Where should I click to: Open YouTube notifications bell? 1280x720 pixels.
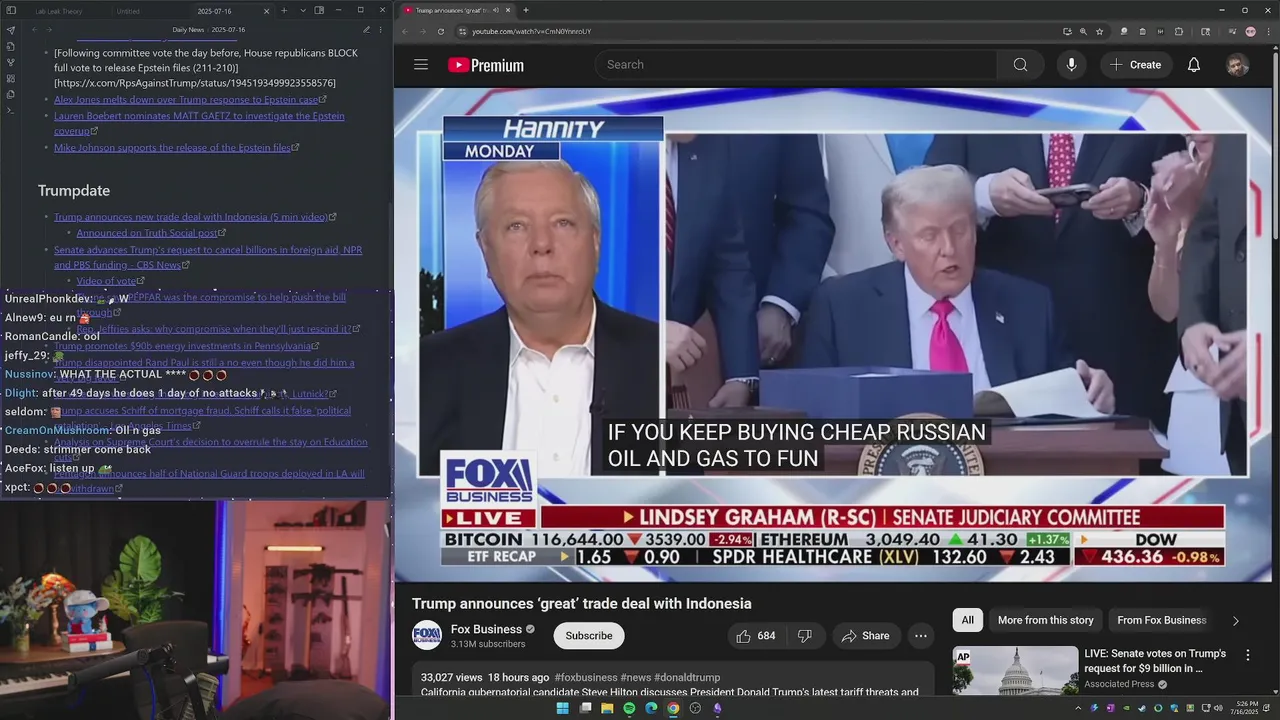1194,65
